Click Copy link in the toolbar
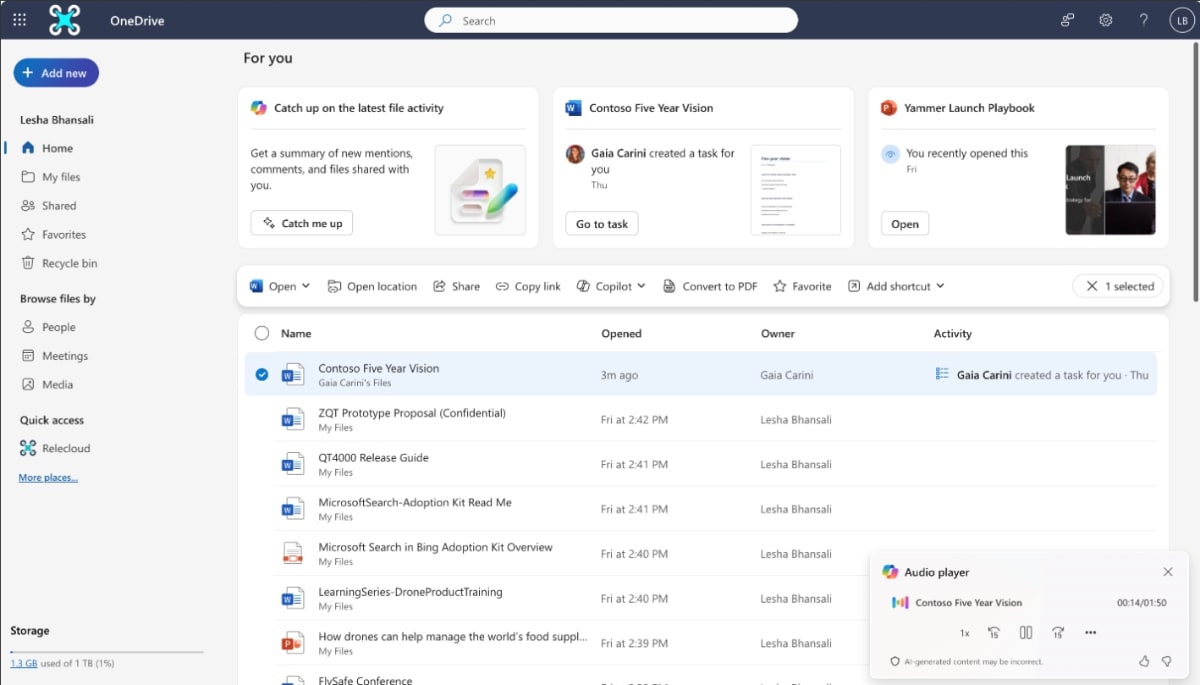 [x=528, y=286]
